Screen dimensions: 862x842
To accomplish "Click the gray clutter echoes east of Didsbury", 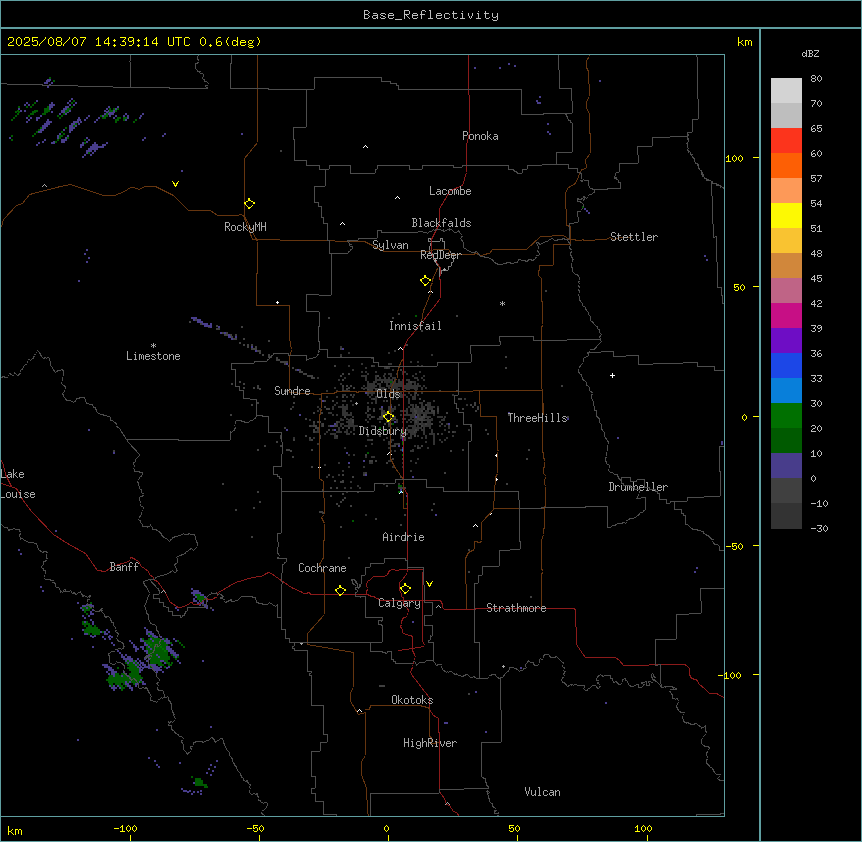I will 421,416.
